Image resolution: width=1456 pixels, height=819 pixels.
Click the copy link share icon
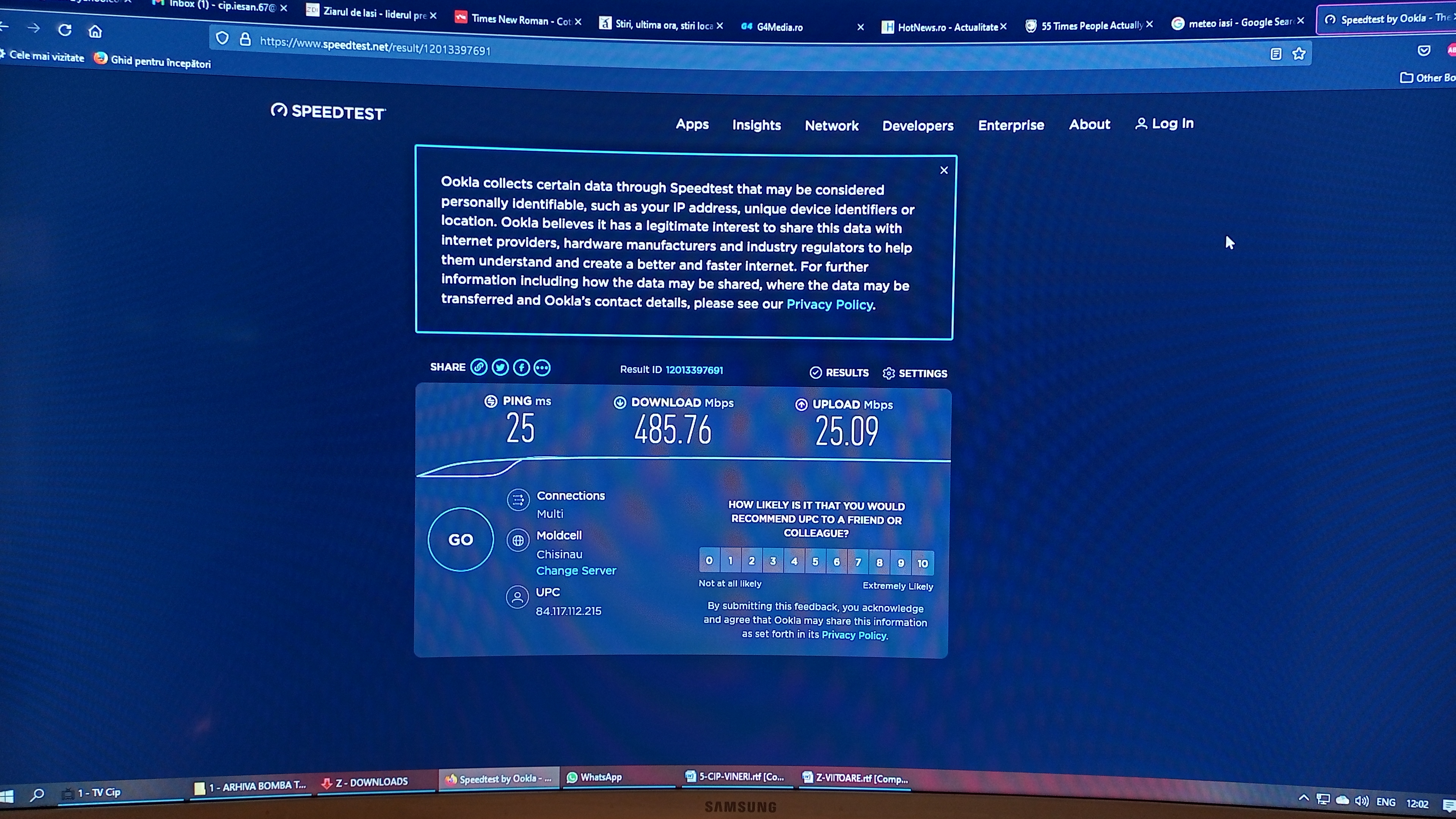click(479, 367)
